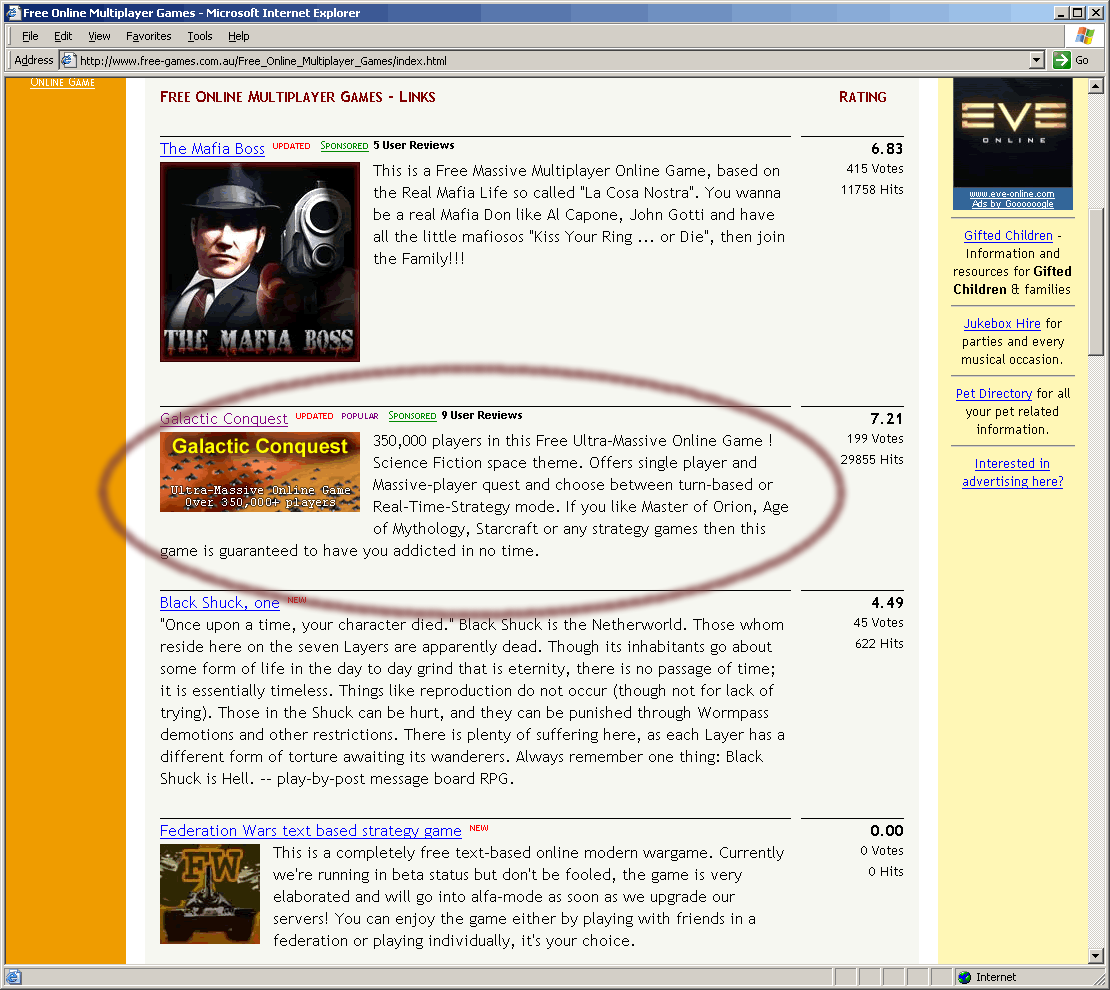1110x990 pixels.
Task: Open the Federation Wars text based strategy game link
Action: (310, 831)
